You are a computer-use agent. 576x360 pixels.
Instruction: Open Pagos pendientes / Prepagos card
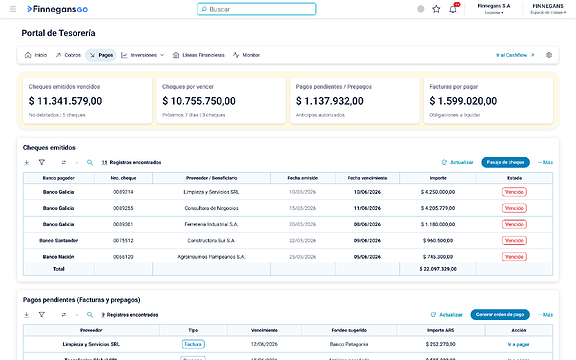(355, 100)
